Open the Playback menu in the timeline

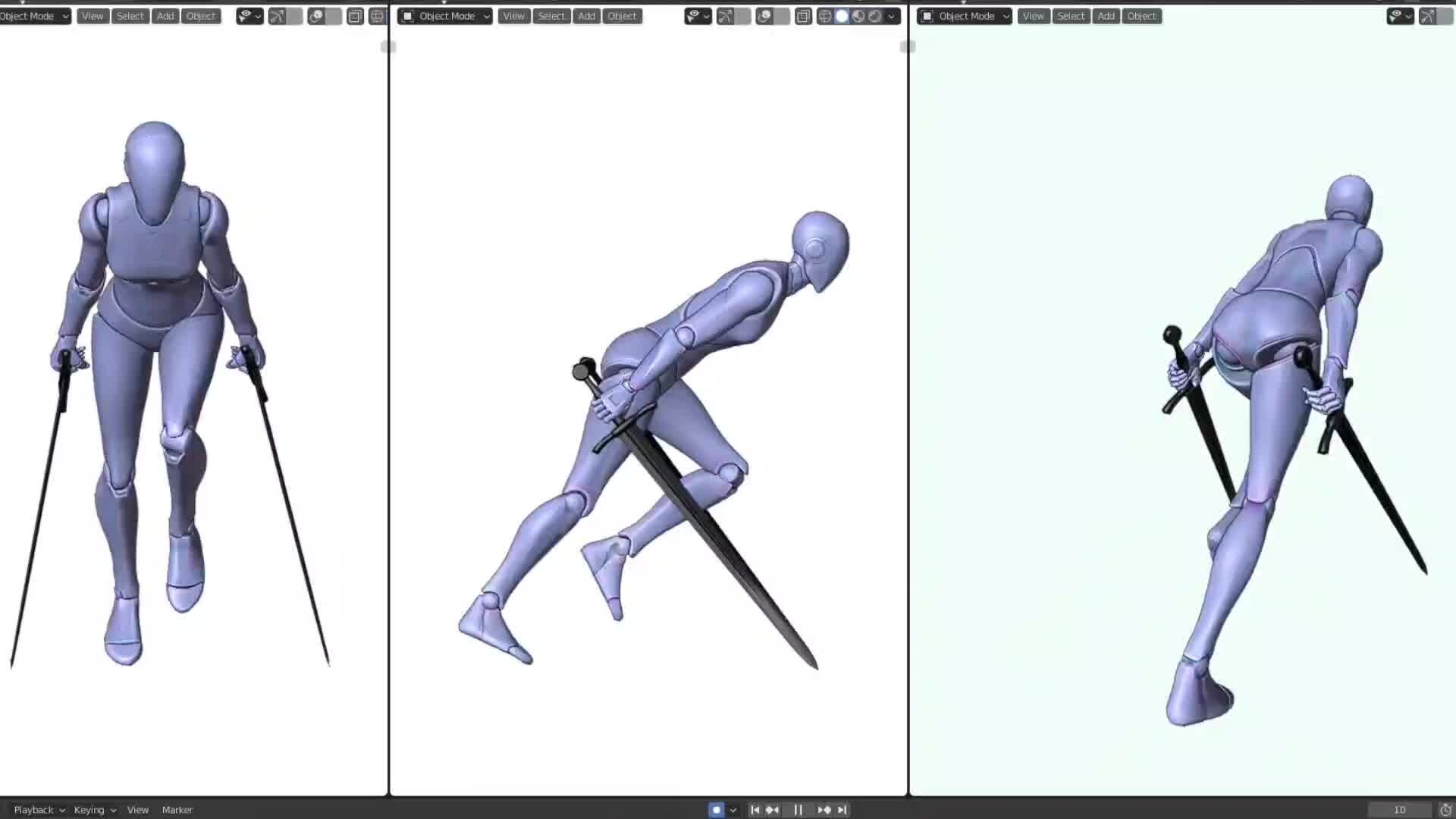(x=34, y=809)
